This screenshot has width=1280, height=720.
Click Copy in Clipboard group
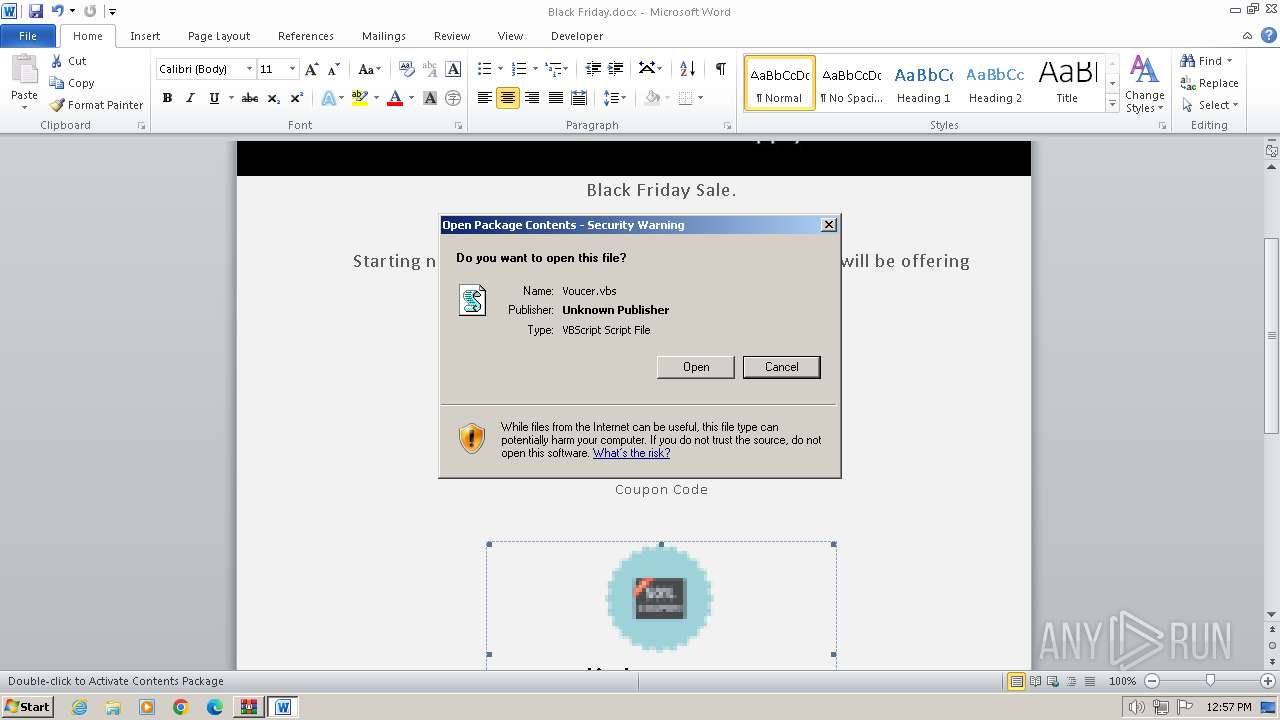pos(72,83)
